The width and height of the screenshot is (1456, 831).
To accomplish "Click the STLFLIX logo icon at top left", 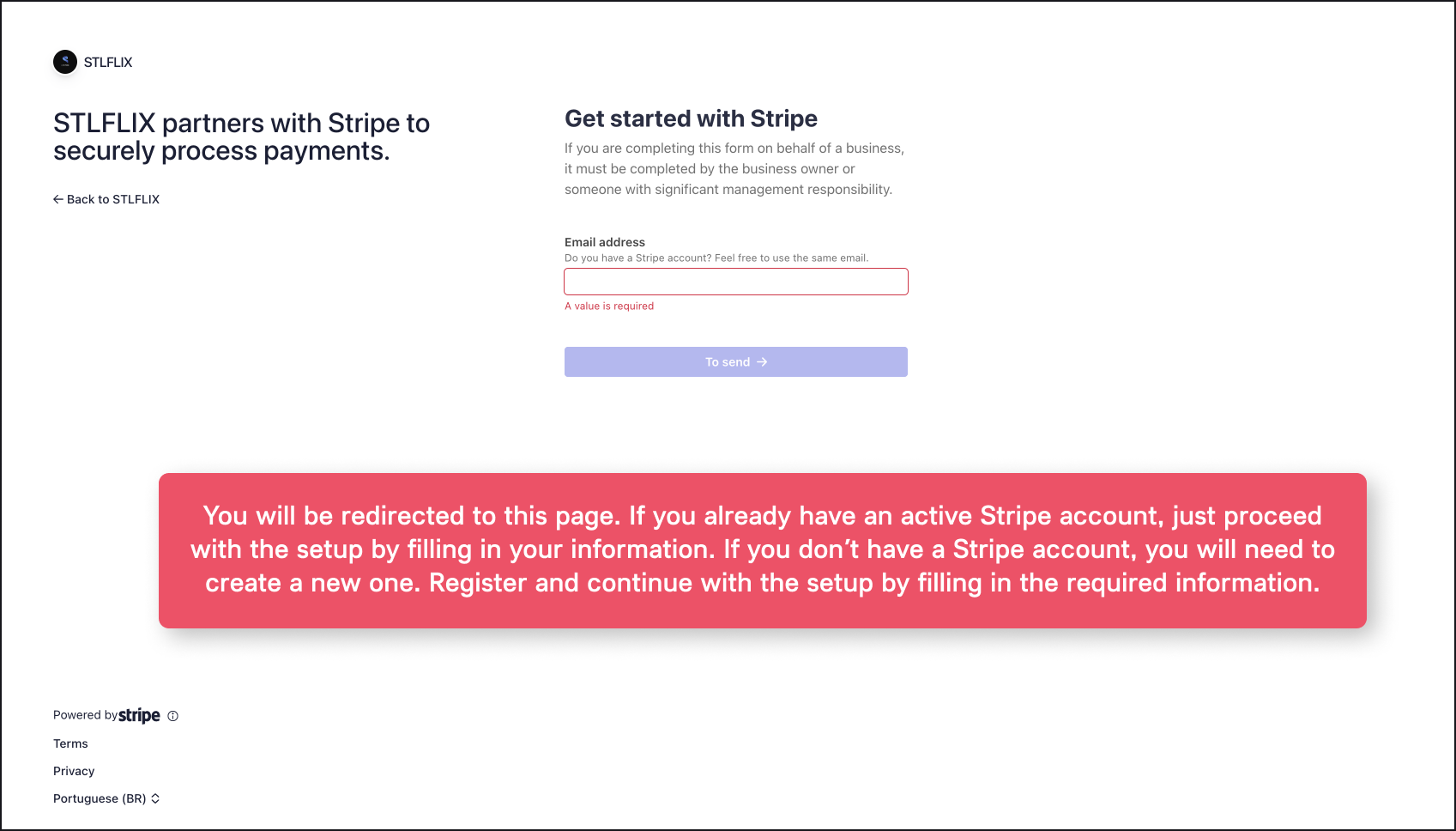I will 64,62.
